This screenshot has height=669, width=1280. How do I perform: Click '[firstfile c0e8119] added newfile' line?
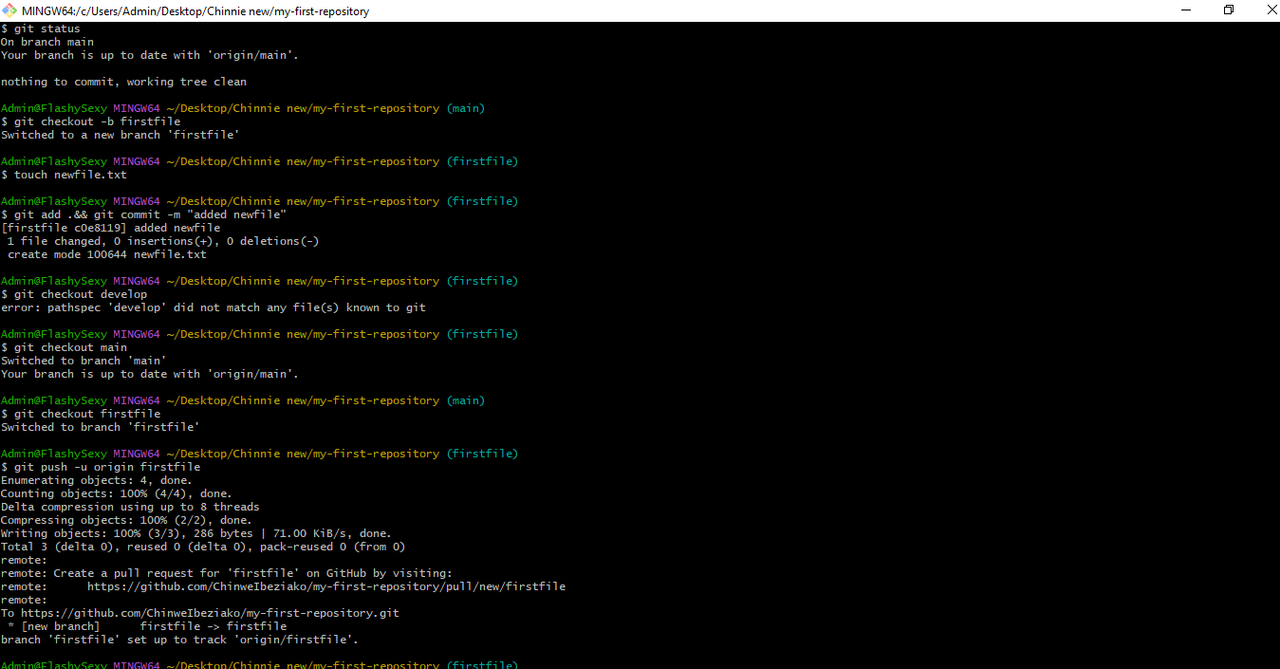(x=111, y=228)
